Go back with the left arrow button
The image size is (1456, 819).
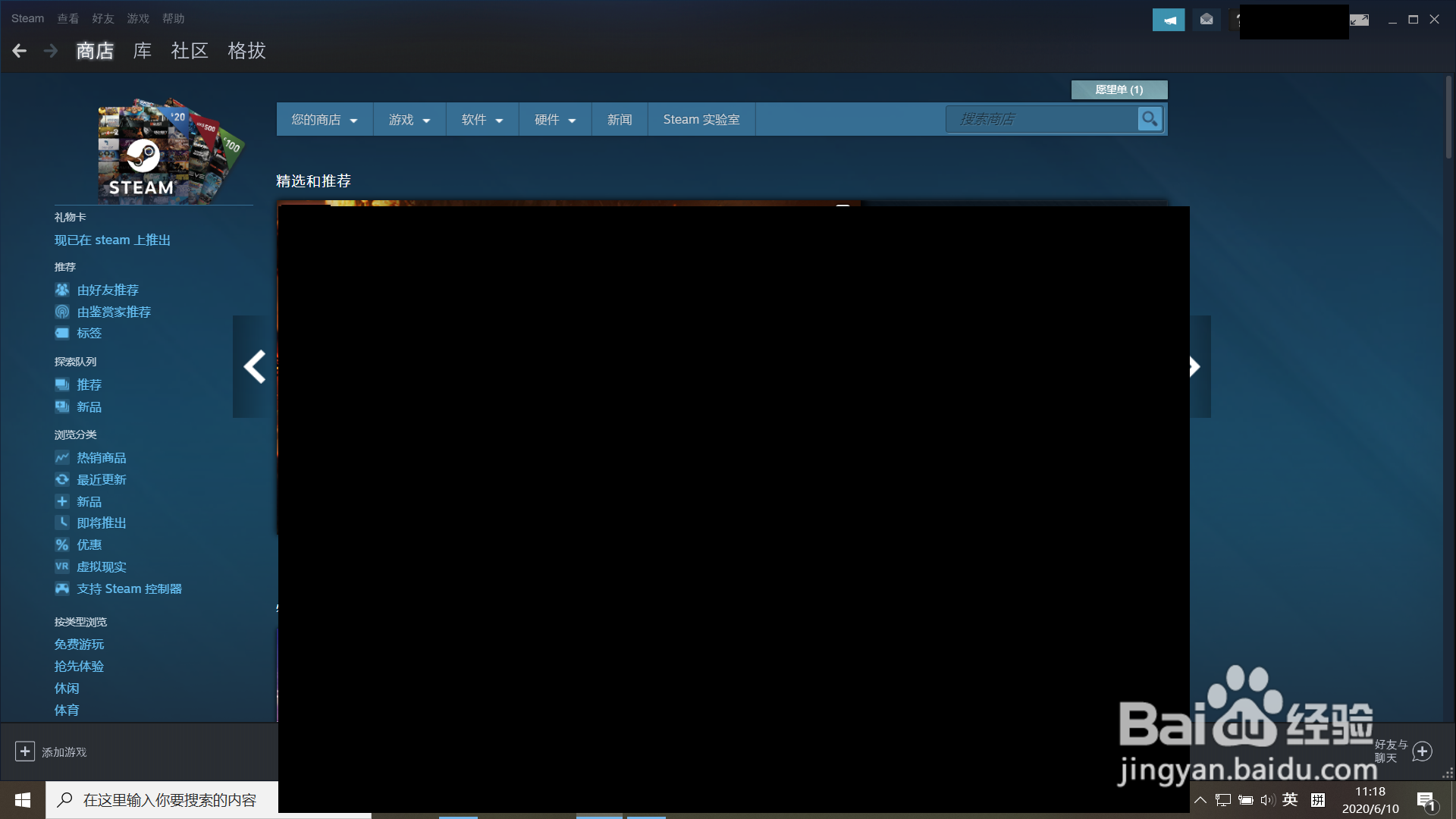20,51
